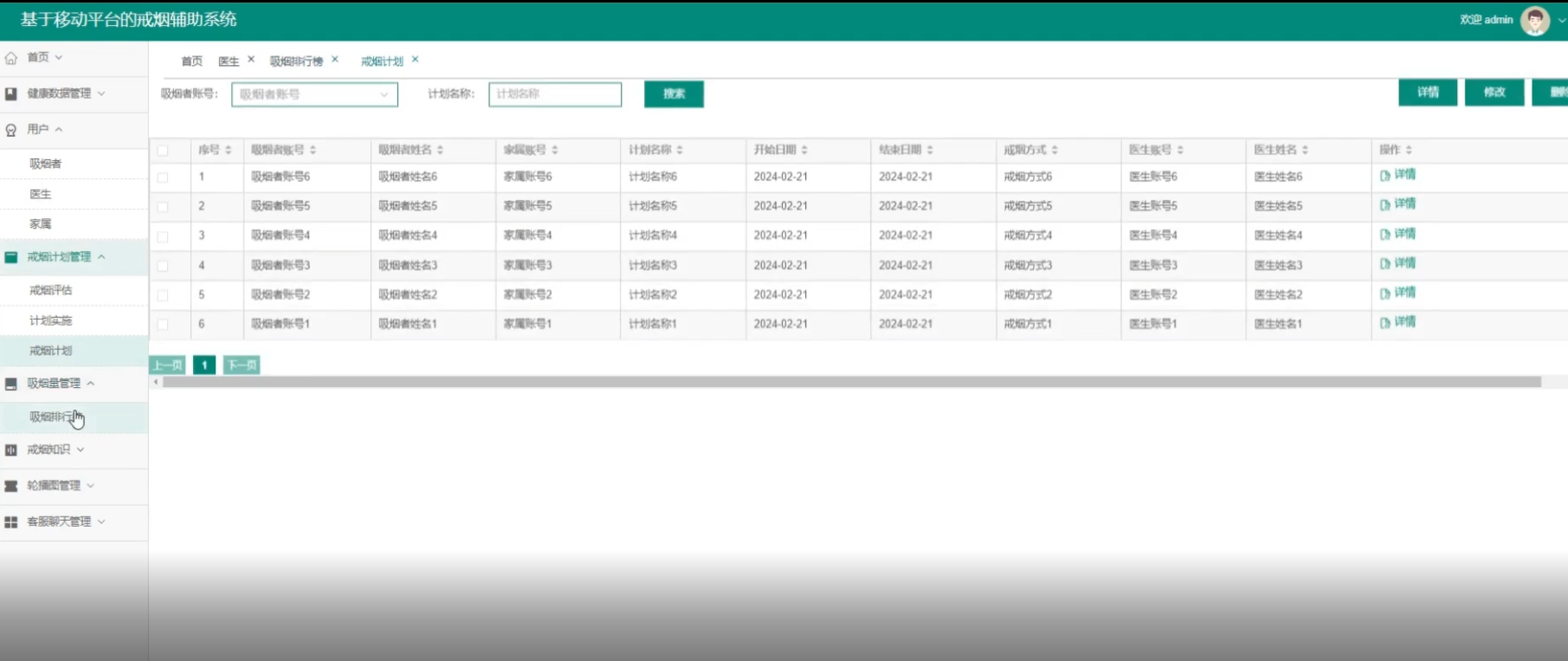Close the 戒烟计划 tab
Viewport: 1568px width, 661px height.
pyautogui.click(x=416, y=60)
